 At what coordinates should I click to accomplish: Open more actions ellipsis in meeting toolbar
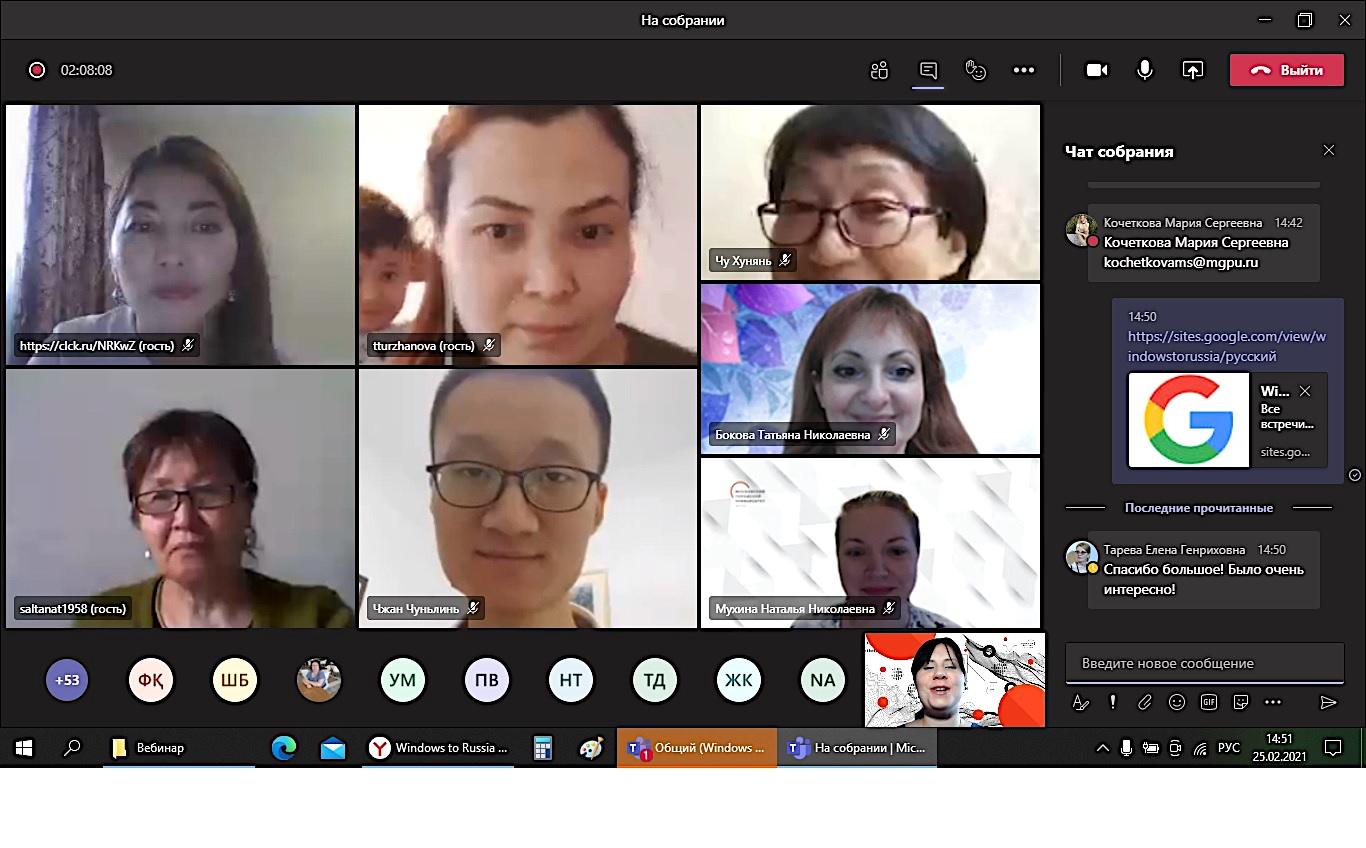click(1023, 70)
